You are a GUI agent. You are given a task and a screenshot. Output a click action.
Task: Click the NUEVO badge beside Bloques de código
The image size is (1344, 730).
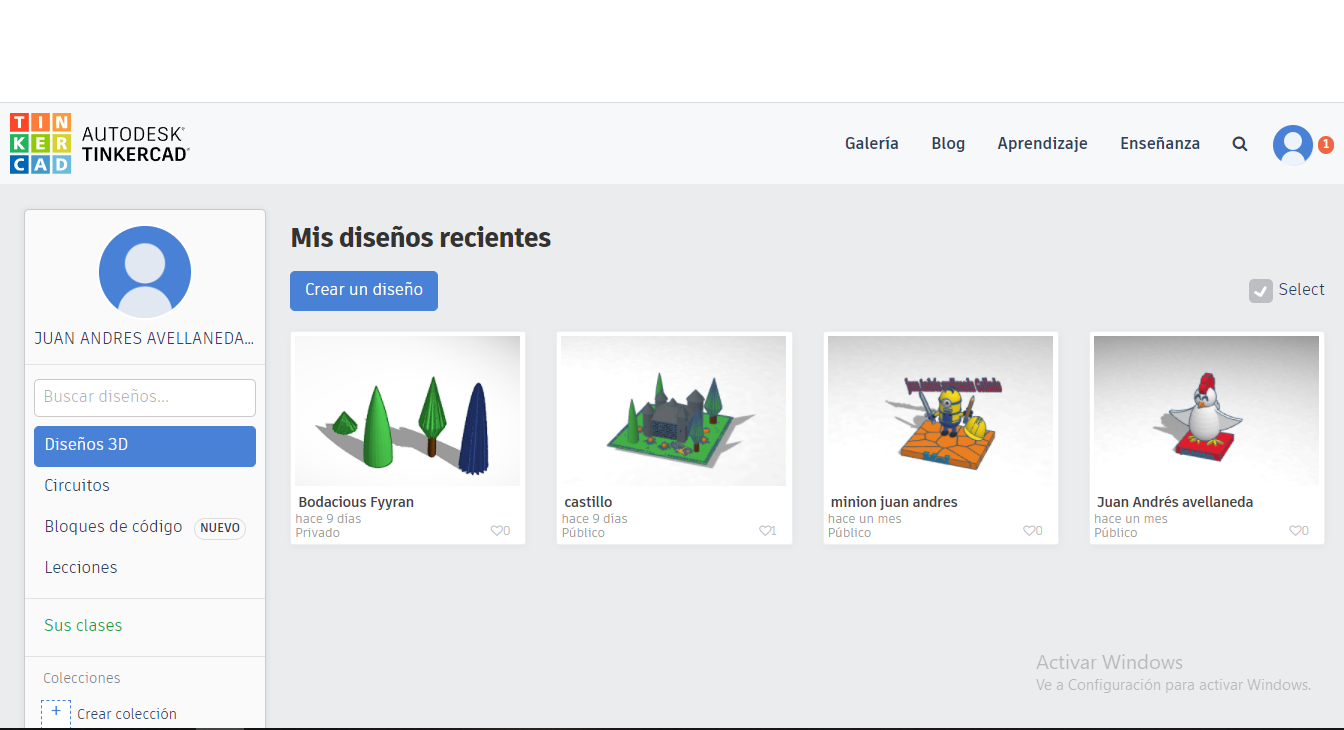220,528
